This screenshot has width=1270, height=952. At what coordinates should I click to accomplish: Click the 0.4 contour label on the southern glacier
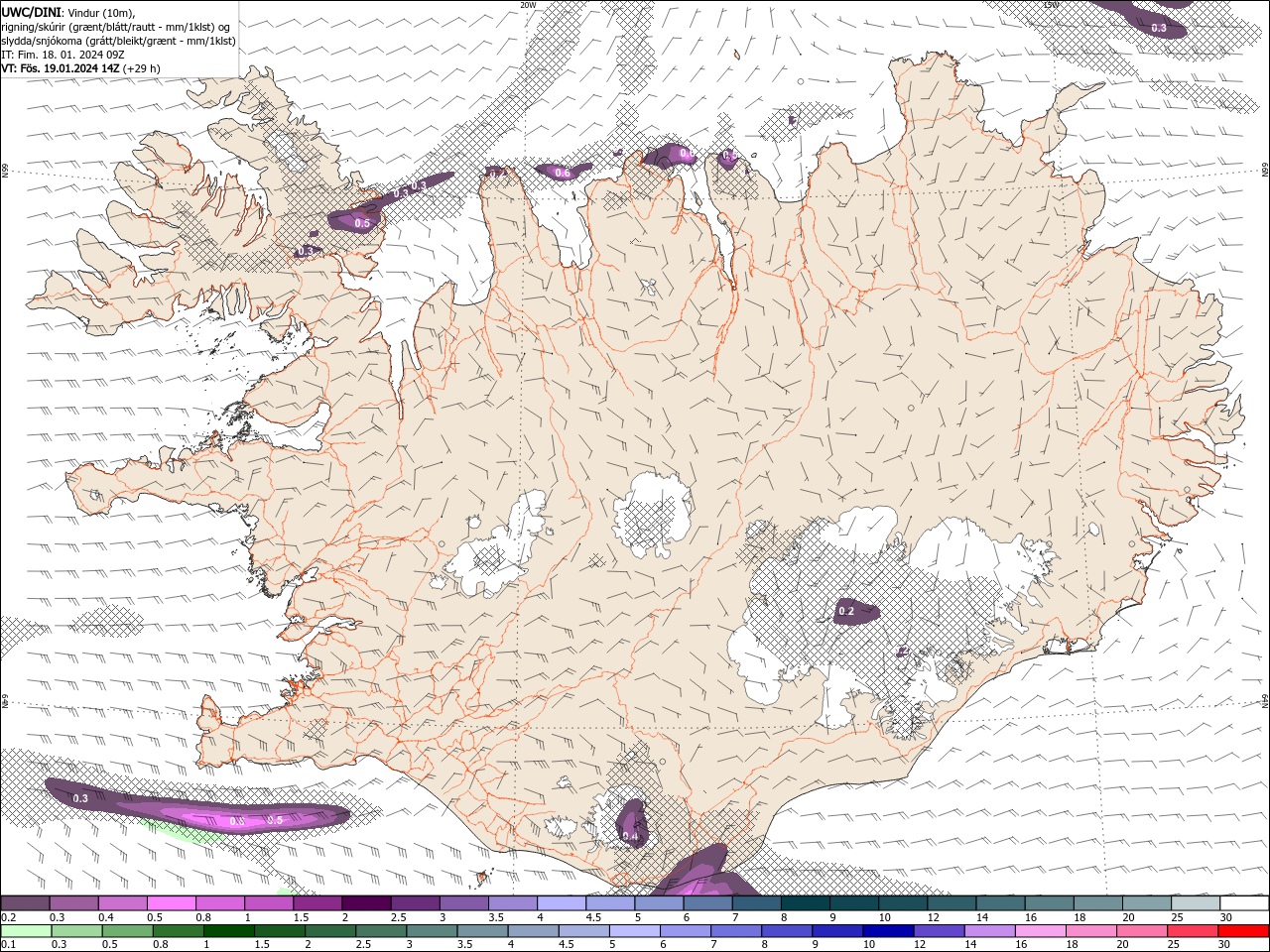[630, 837]
